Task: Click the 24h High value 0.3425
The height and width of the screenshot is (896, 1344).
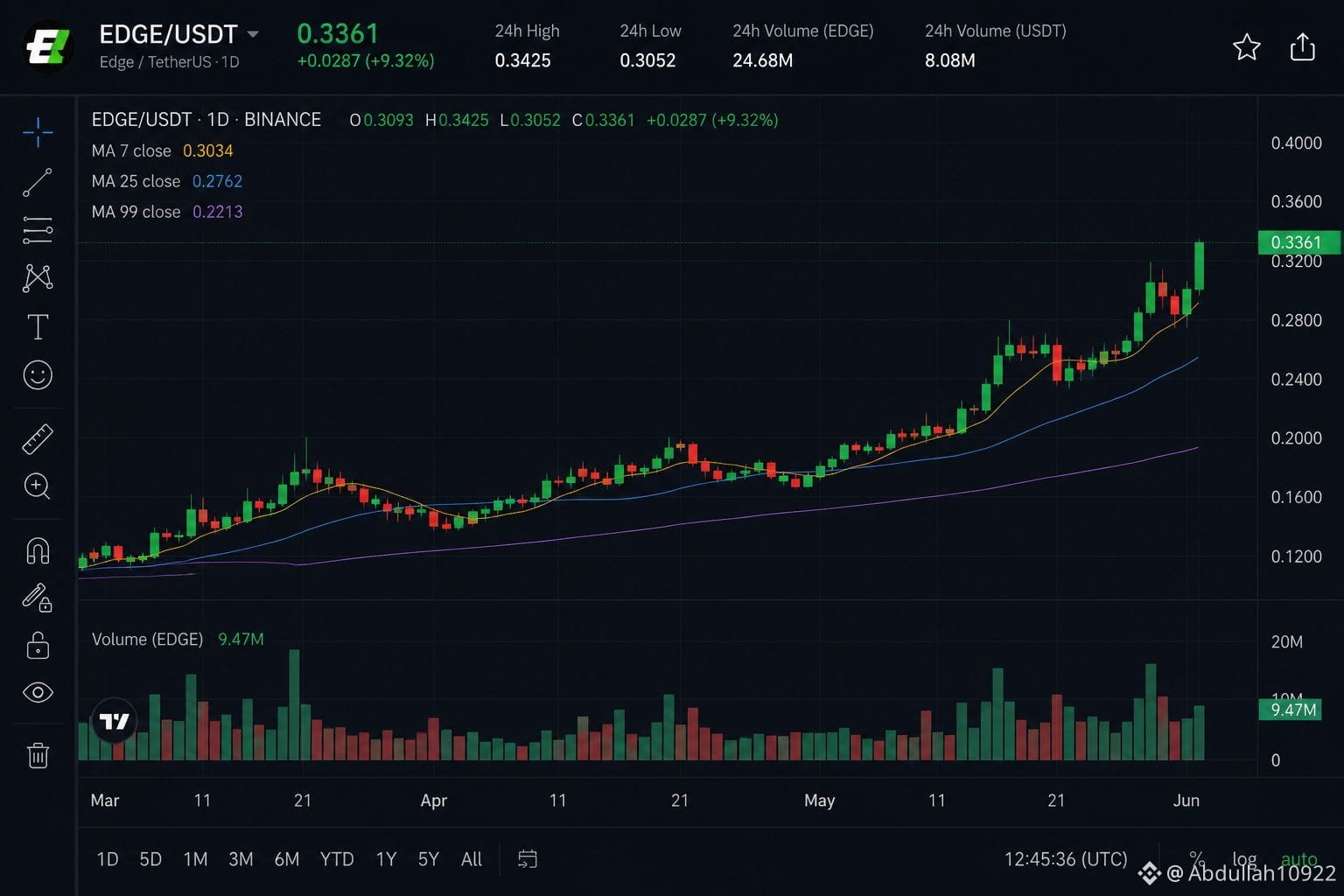Action: tap(522, 60)
